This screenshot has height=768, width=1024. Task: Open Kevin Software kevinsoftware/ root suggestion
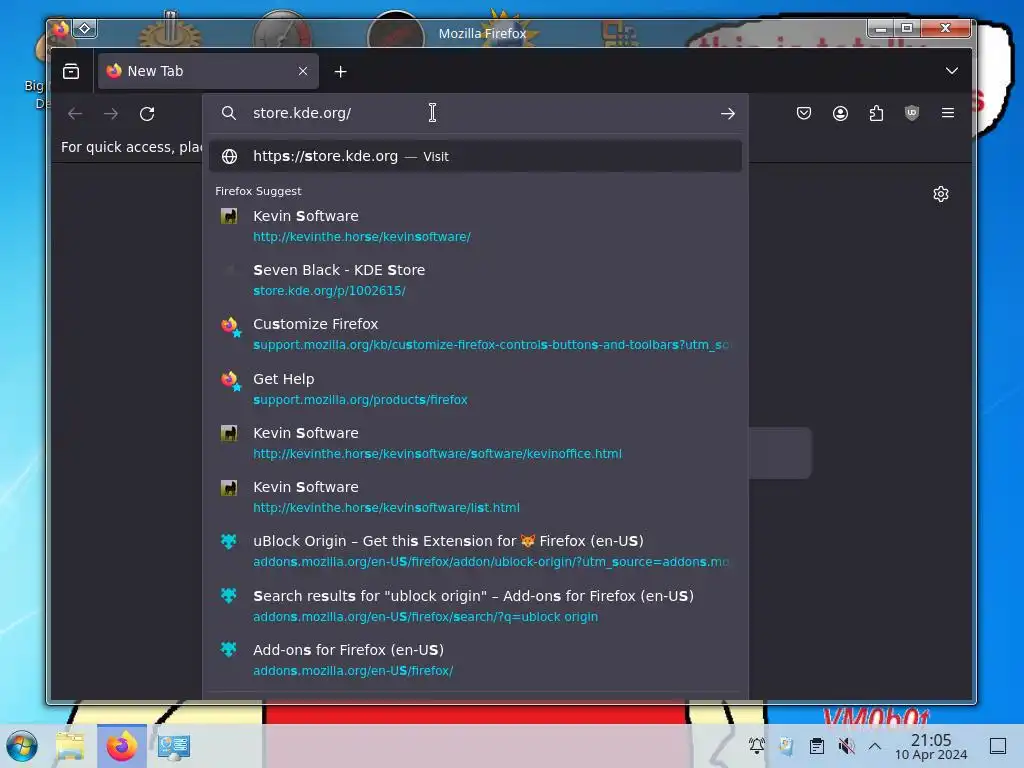click(x=475, y=225)
